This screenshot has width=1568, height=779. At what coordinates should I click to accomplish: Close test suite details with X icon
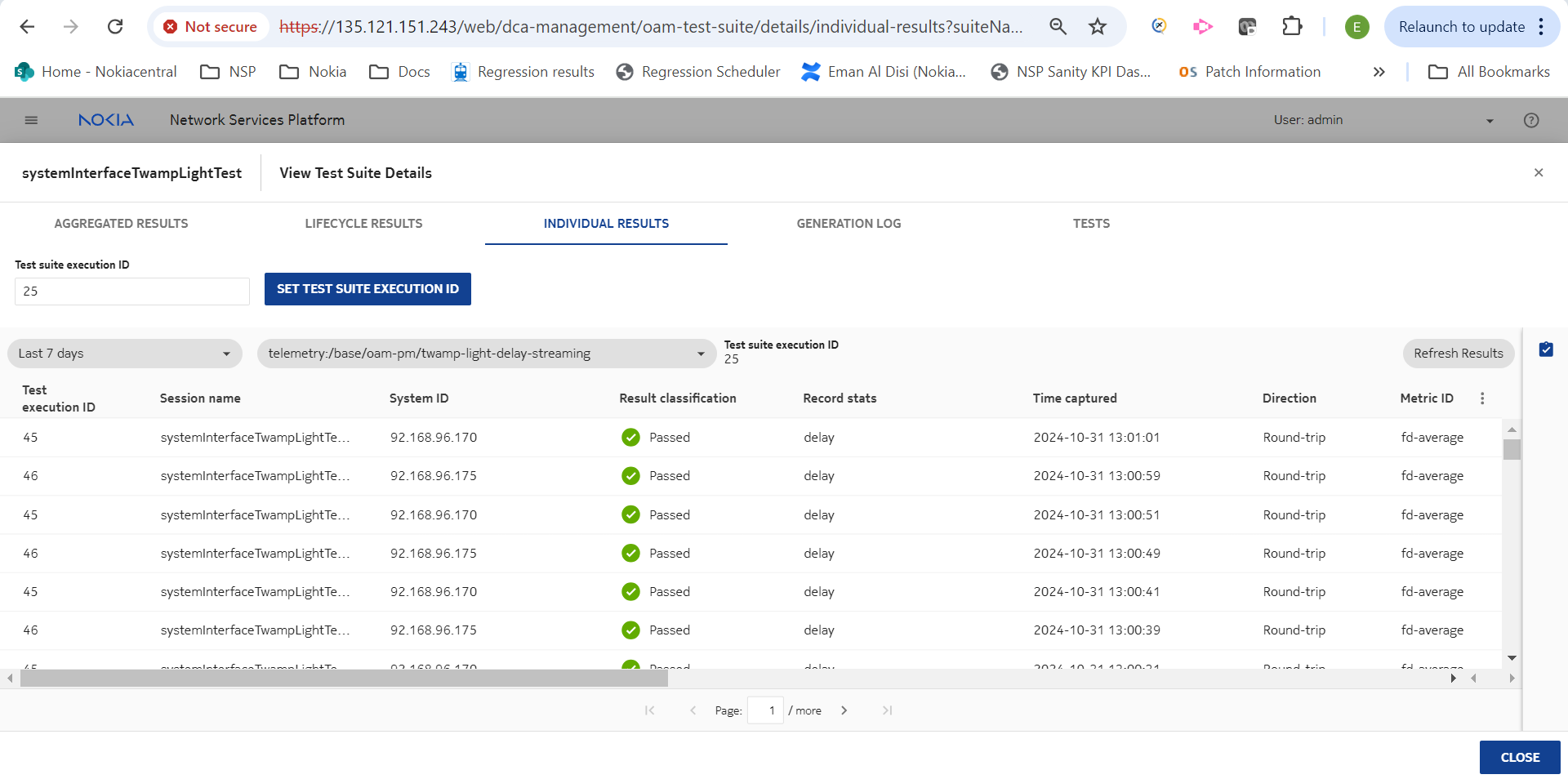tap(1539, 173)
